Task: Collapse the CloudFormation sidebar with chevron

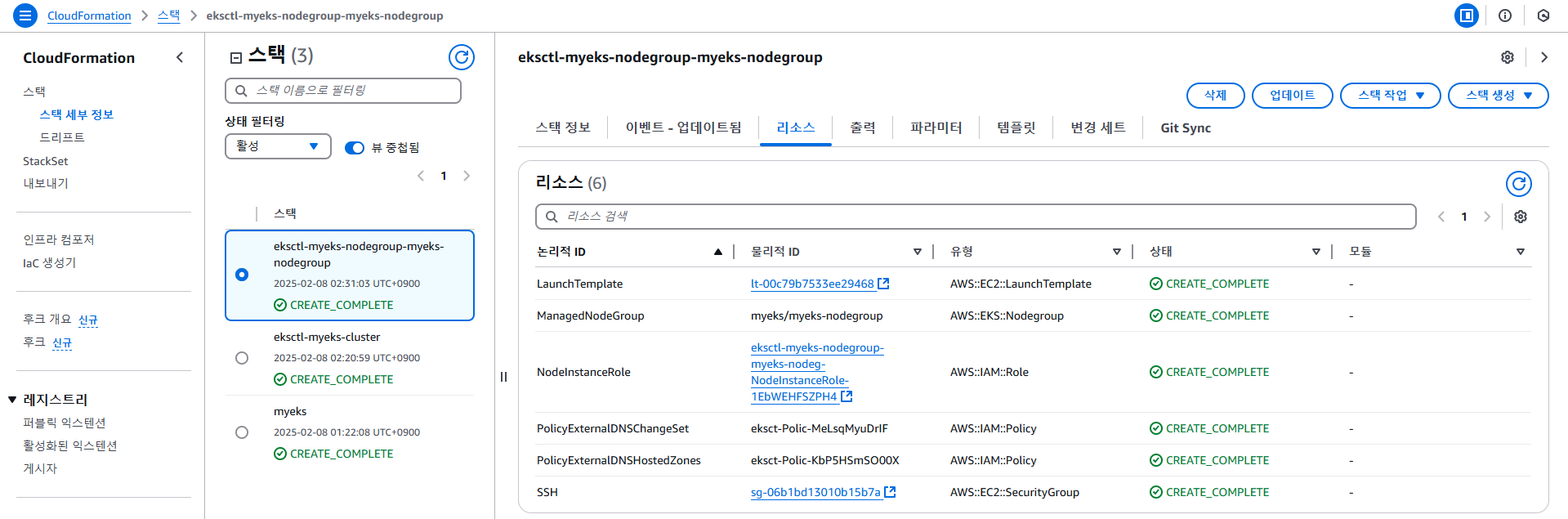Action: point(180,57)
